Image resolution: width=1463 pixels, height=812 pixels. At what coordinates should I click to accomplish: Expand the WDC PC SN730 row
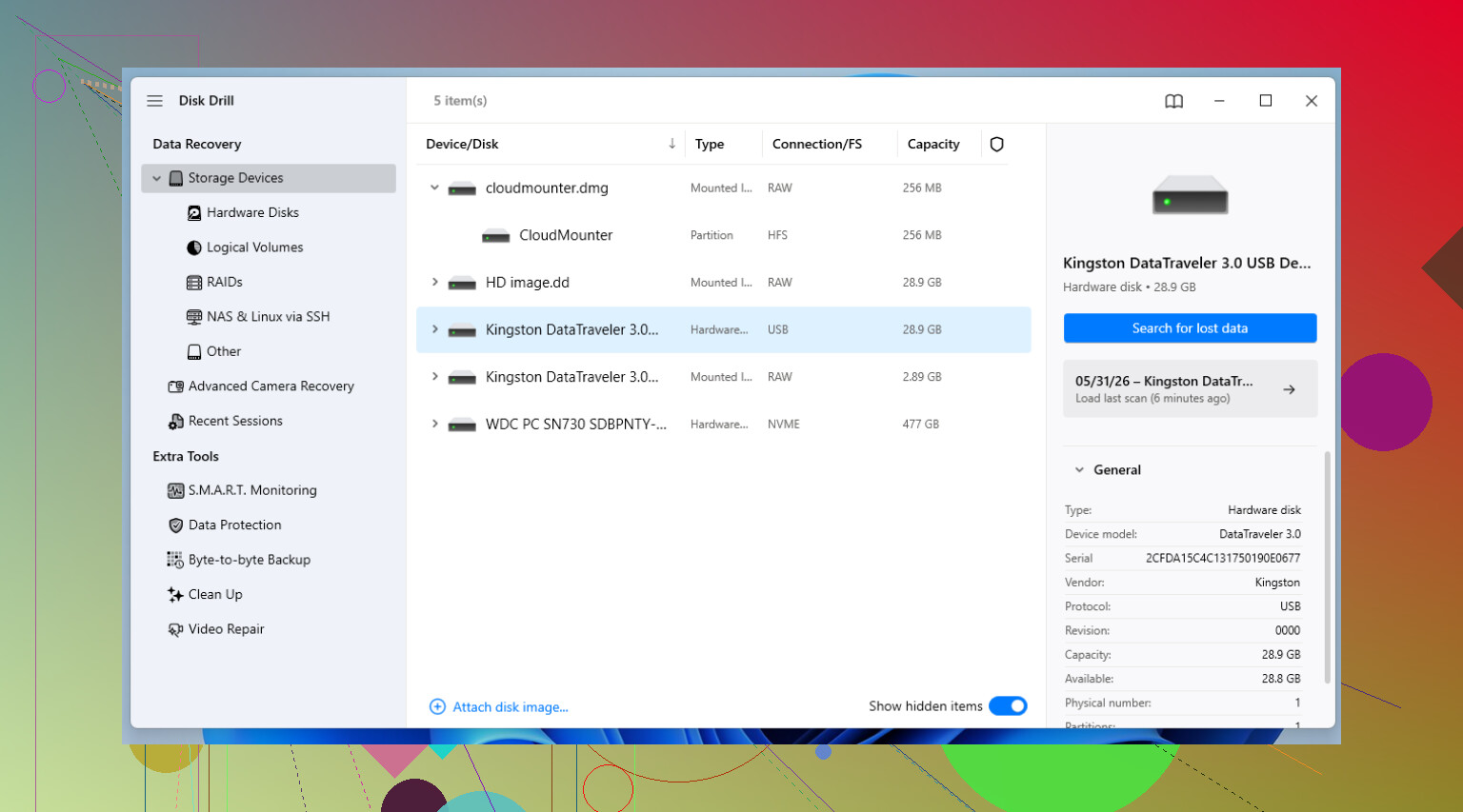coord(434,424)
